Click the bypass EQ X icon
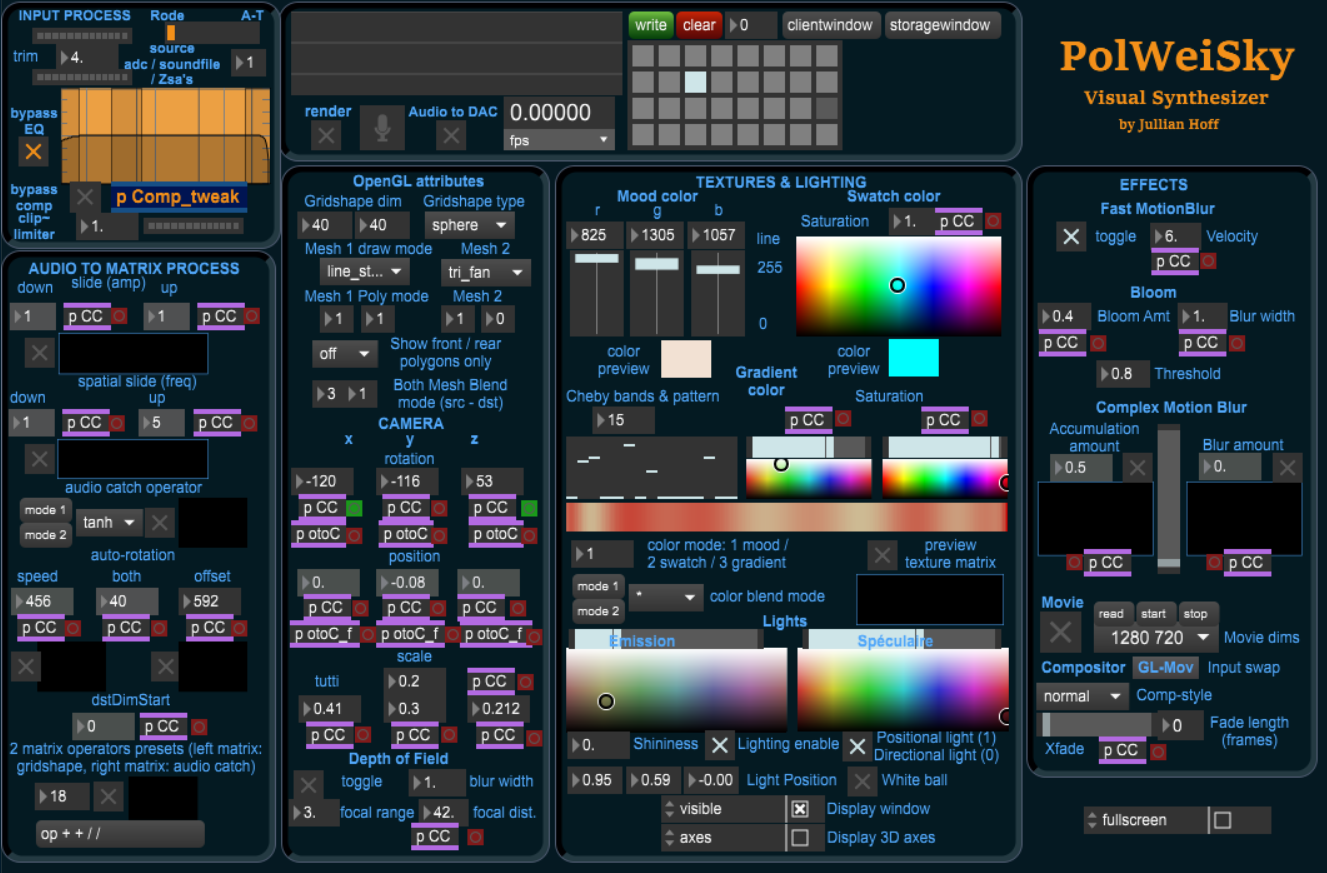Image resolution: width=1327 pixels, height=873 pixels. [33, 151]
